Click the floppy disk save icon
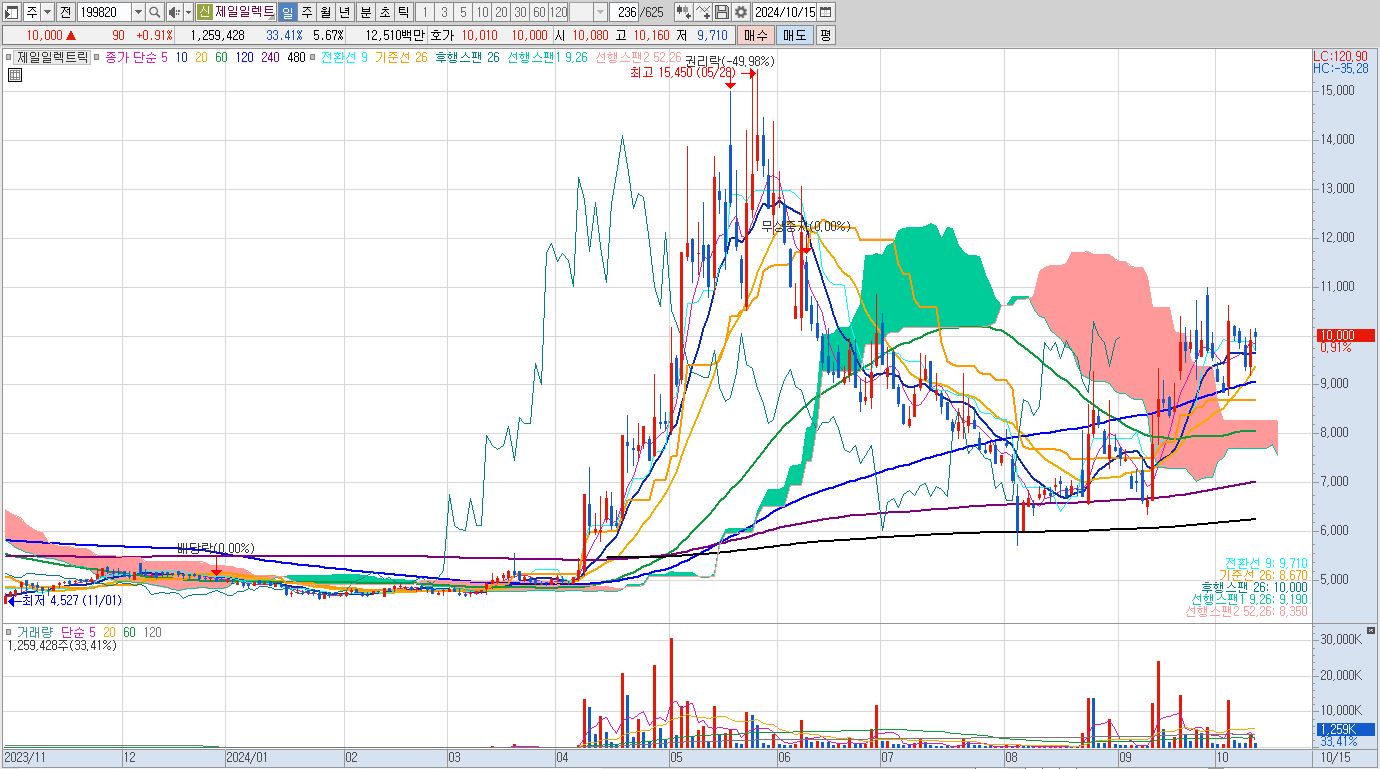Screen dimensions: 1380x769 722,12
